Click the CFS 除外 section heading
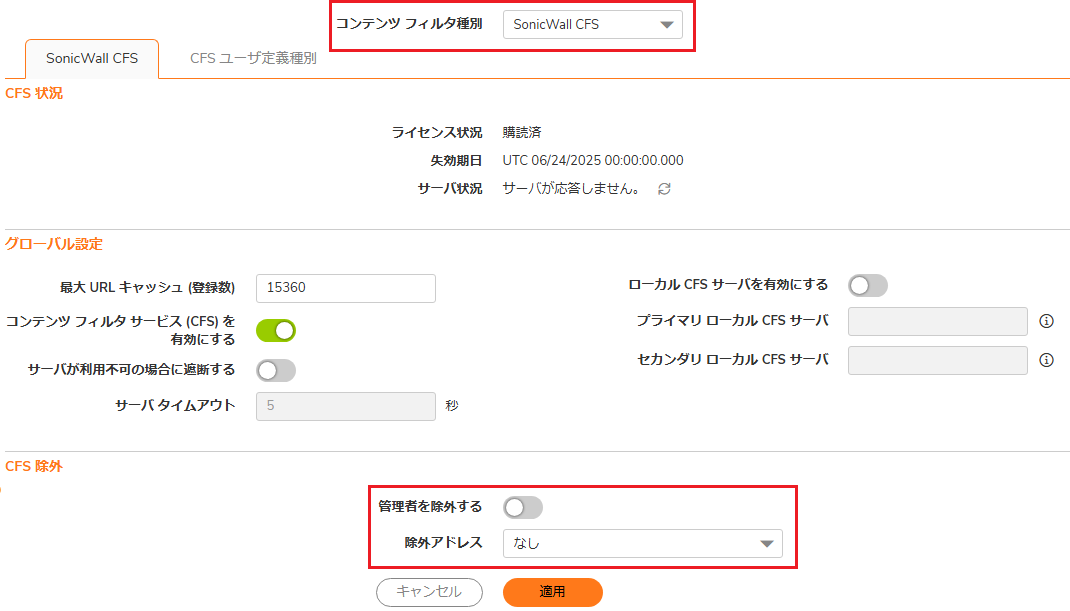This screenshot has width=1070, height=611. [x=34, y=466]
